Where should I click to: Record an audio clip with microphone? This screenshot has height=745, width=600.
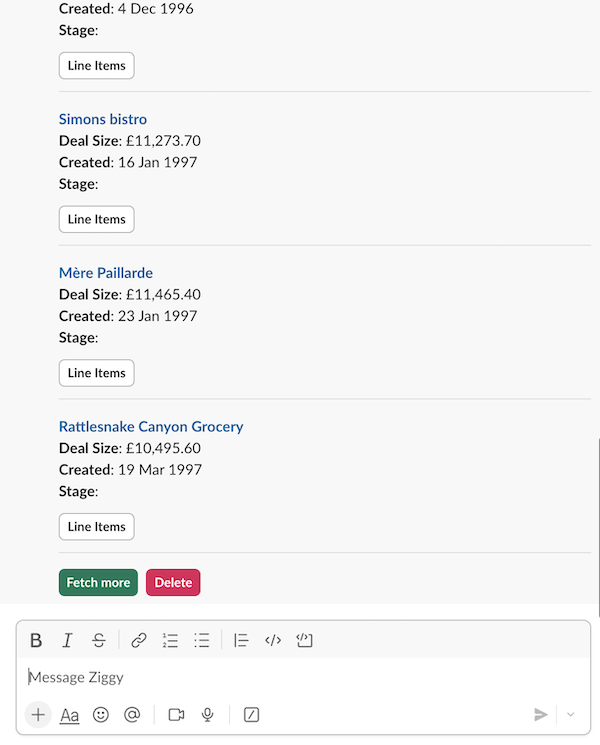(x=208, y=715)
